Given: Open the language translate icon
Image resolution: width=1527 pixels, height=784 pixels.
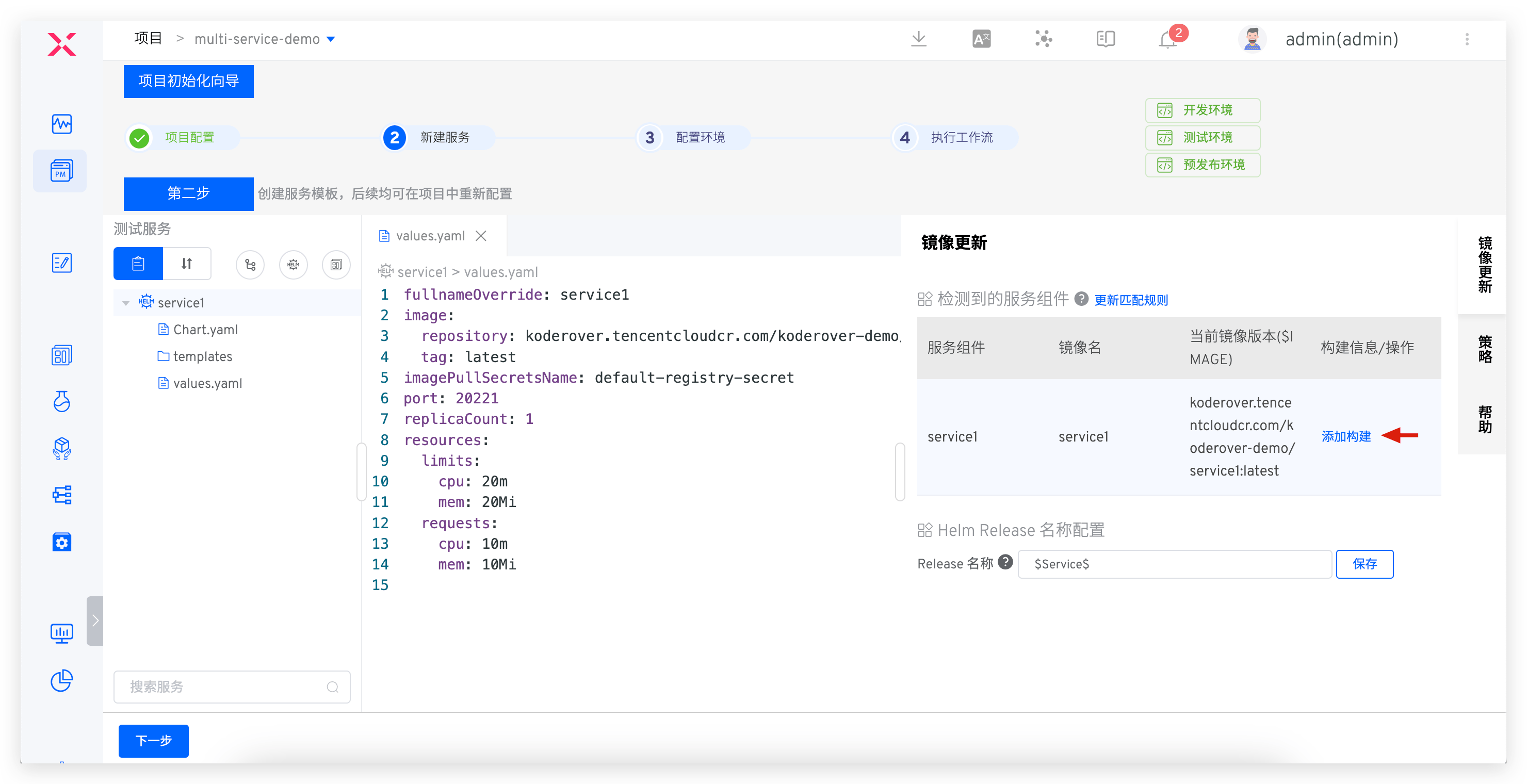Looking at the screenshot, I should click(x=981, y=39).
